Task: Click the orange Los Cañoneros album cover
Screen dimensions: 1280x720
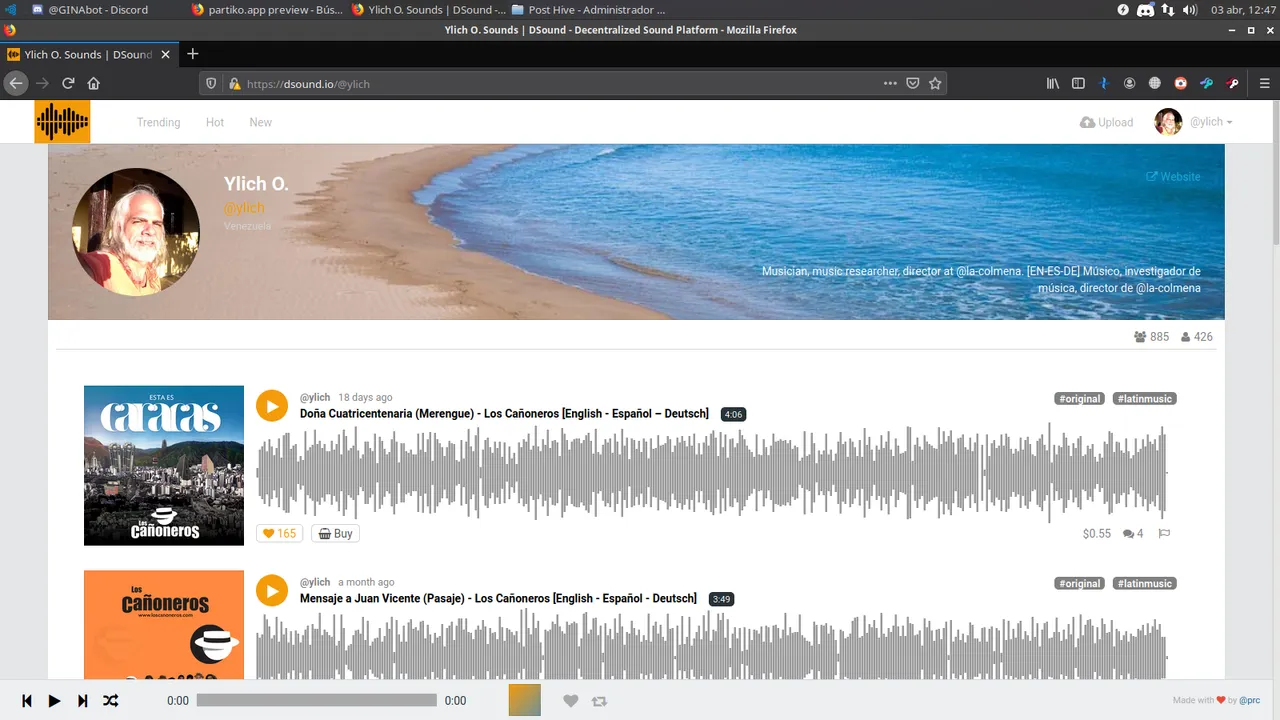Action: point(164,625)
